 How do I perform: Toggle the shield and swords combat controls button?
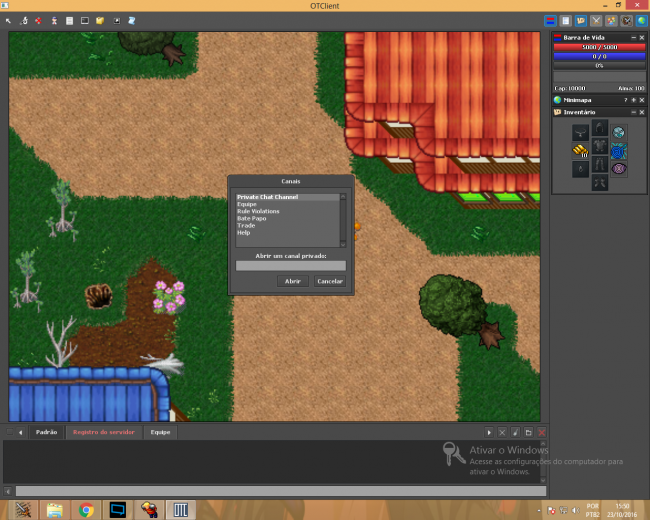click(x=627, y=21)
